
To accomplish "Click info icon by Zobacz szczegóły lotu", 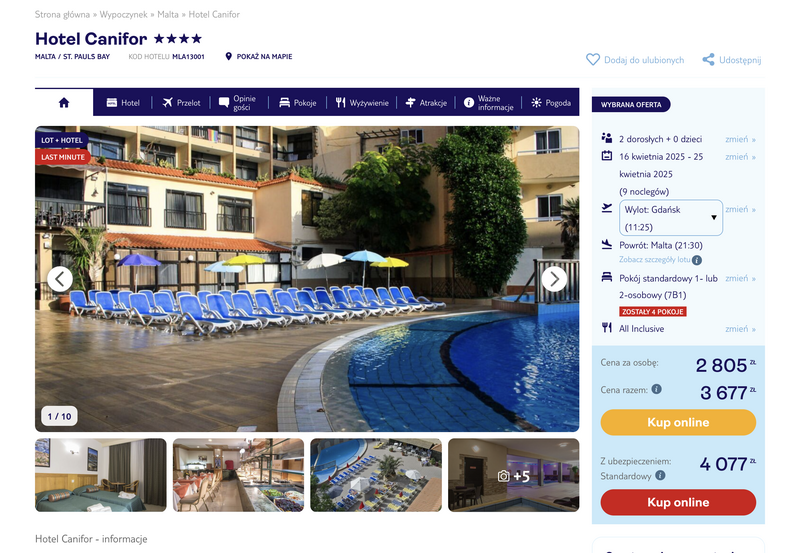I will tap(697, 260).
